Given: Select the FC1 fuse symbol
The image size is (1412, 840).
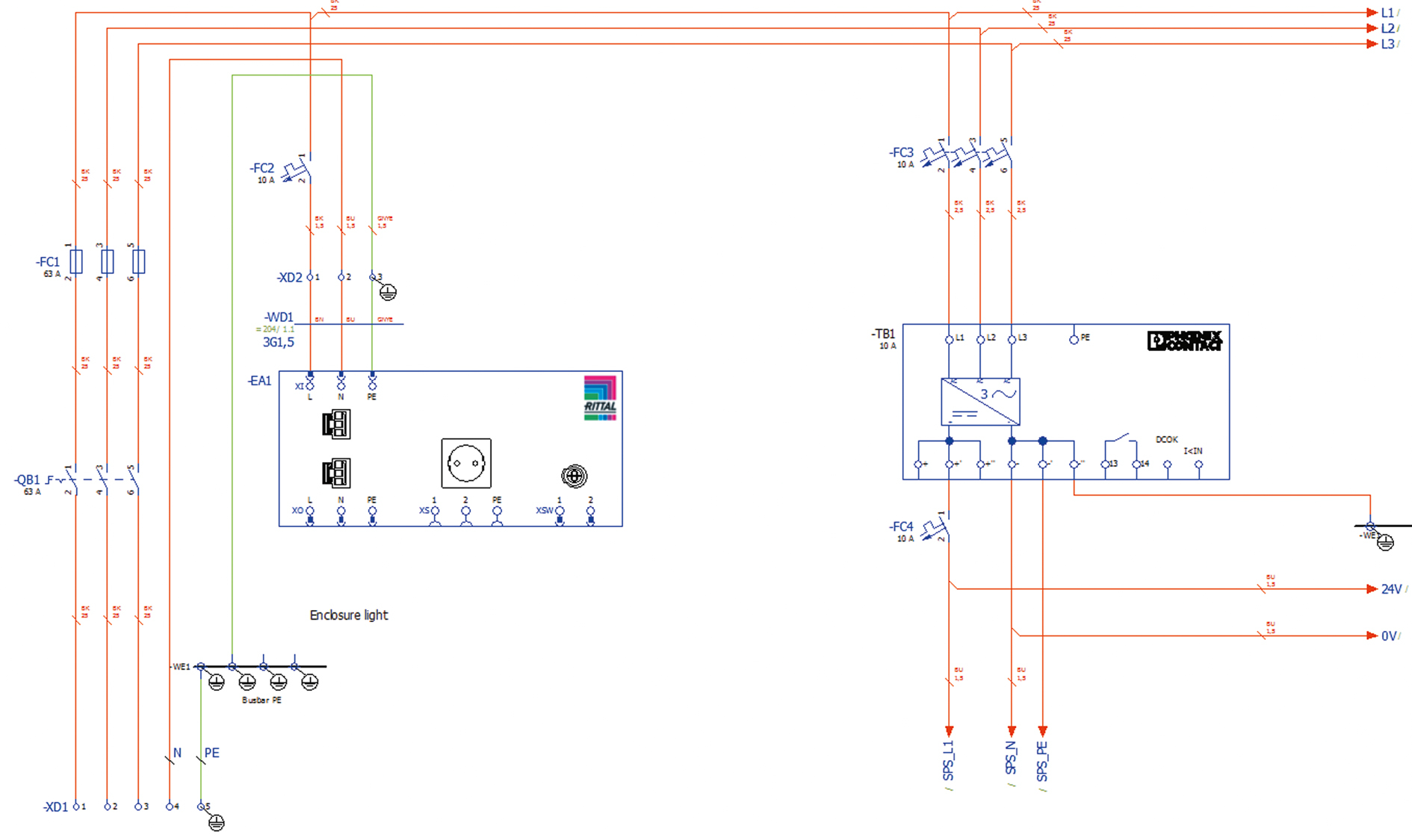Looking at the screenshot, I should 107,261.
